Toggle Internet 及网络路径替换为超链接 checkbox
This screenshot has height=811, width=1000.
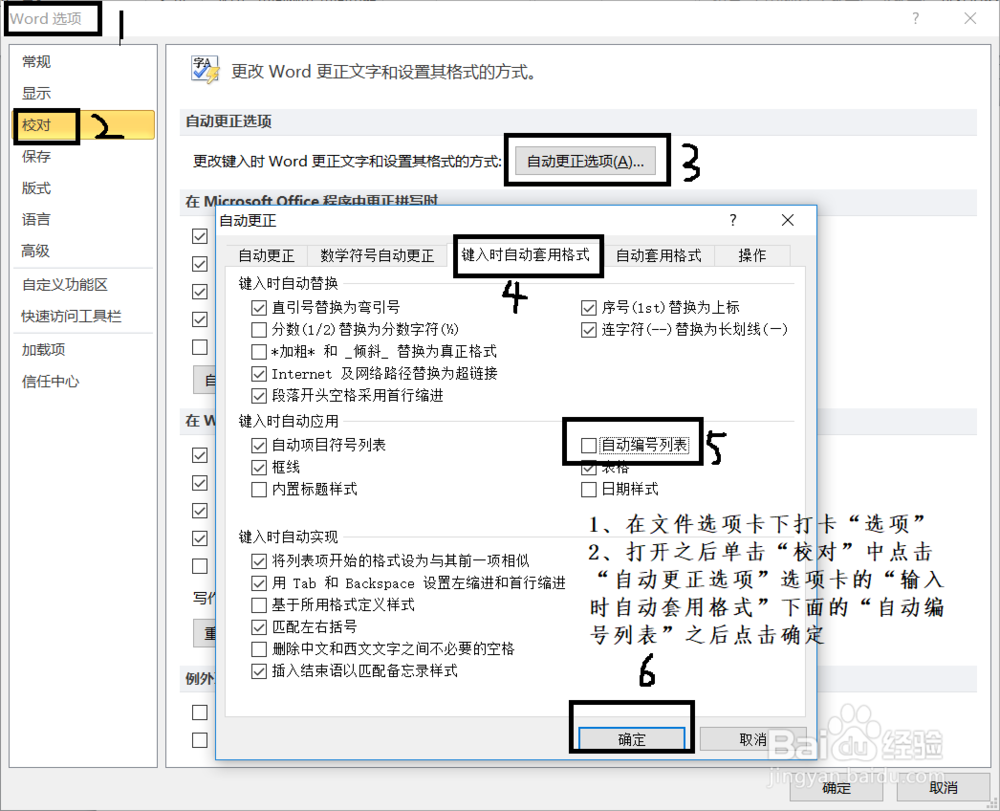point(258,374)
